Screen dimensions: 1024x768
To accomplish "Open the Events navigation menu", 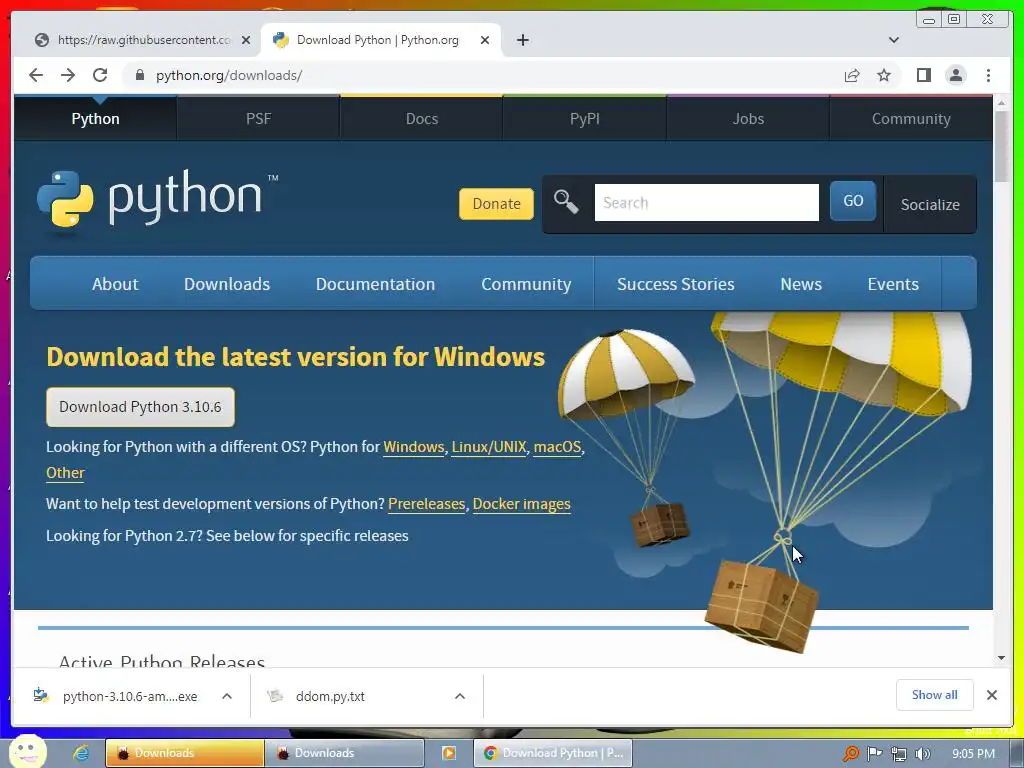I will pyautogui.click(x=893, y=284).
